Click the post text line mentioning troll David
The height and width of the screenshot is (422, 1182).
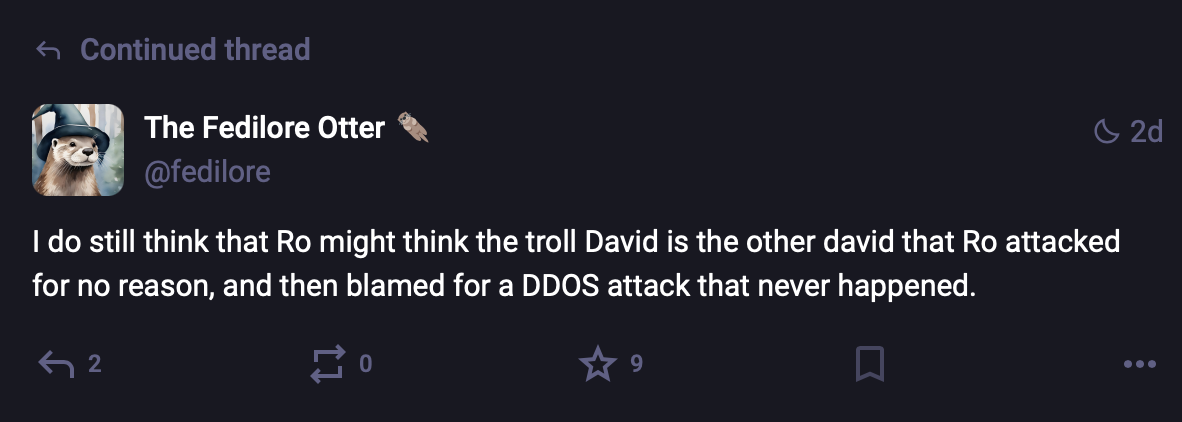click(576, 243)
